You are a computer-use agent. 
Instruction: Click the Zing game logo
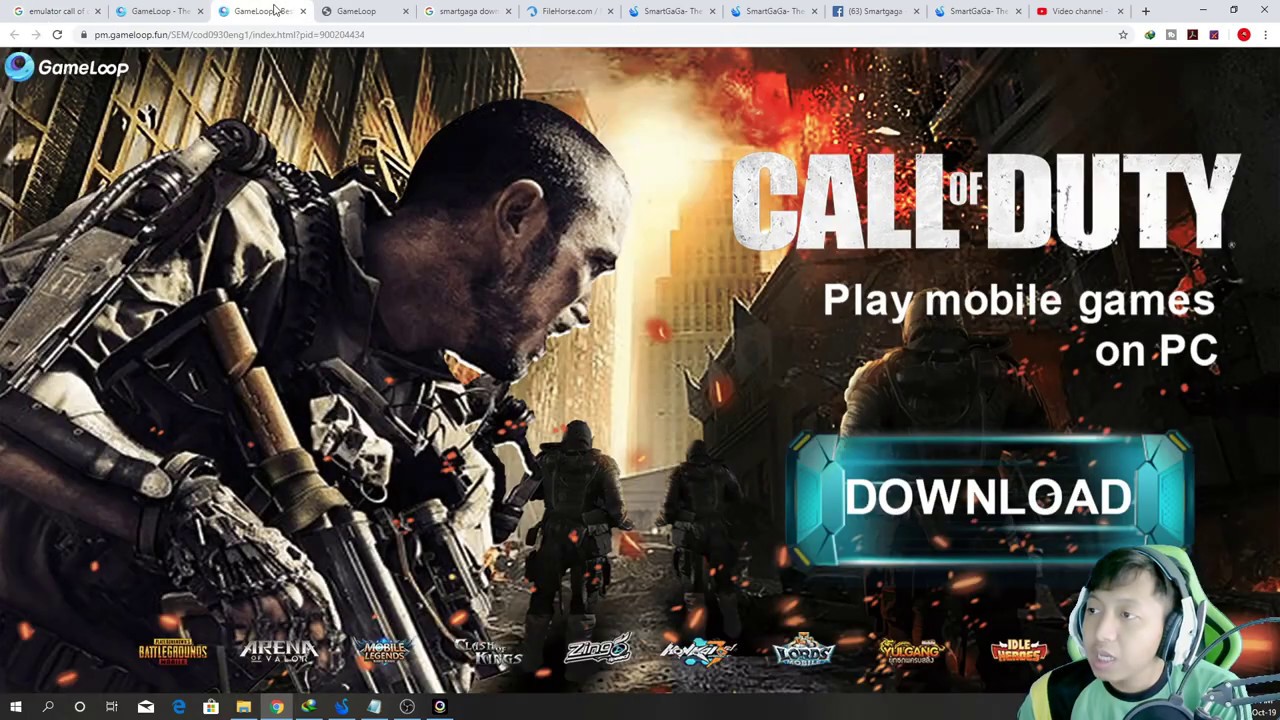(598, 650)
